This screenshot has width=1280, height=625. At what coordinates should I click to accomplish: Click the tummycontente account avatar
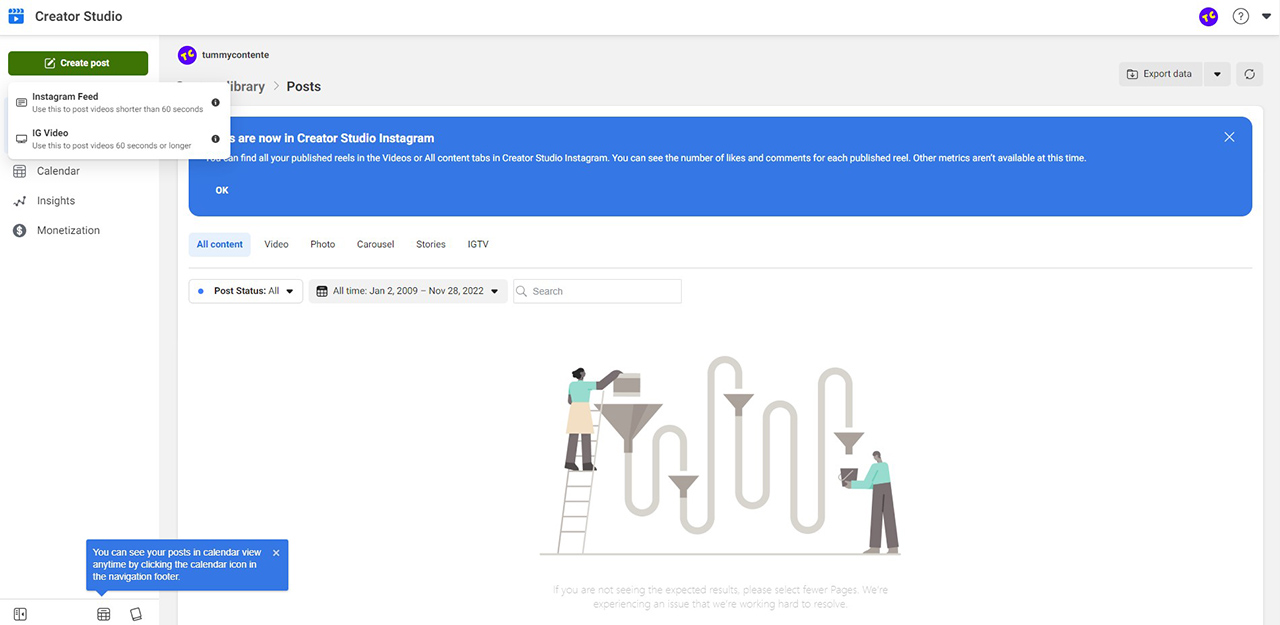click(186, 55)
